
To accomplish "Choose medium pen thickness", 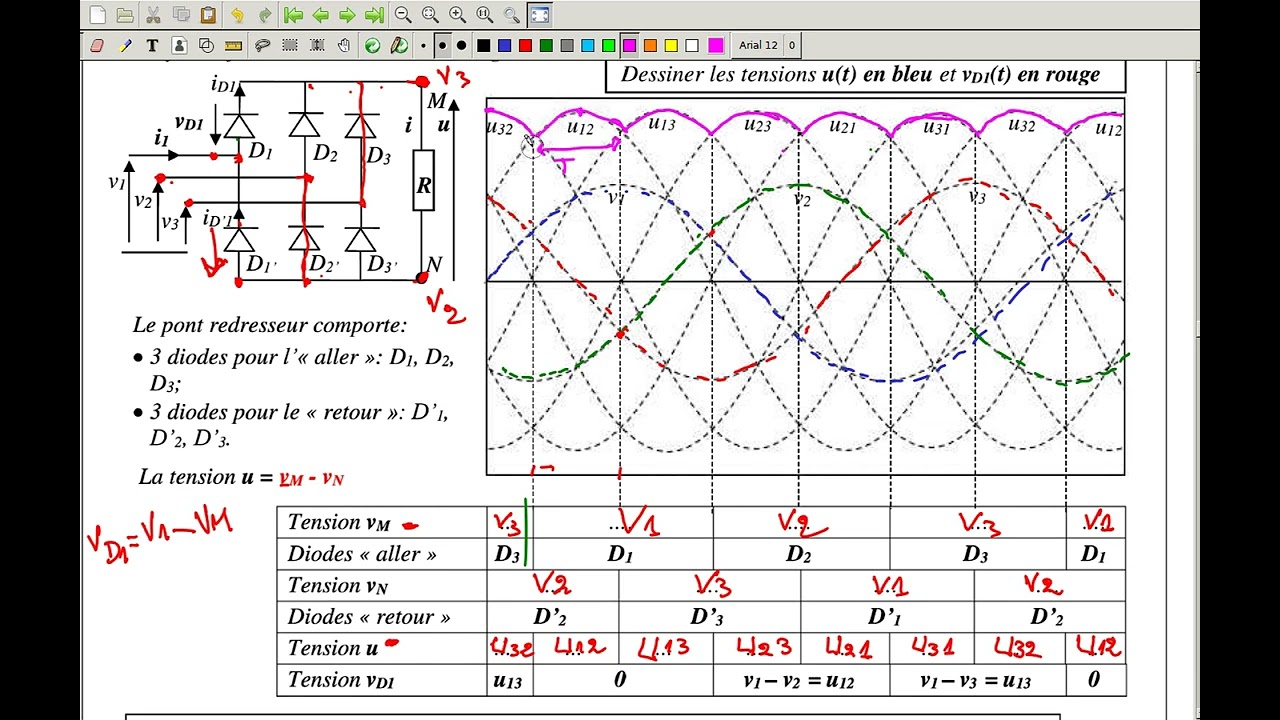I will click(442, 45).
